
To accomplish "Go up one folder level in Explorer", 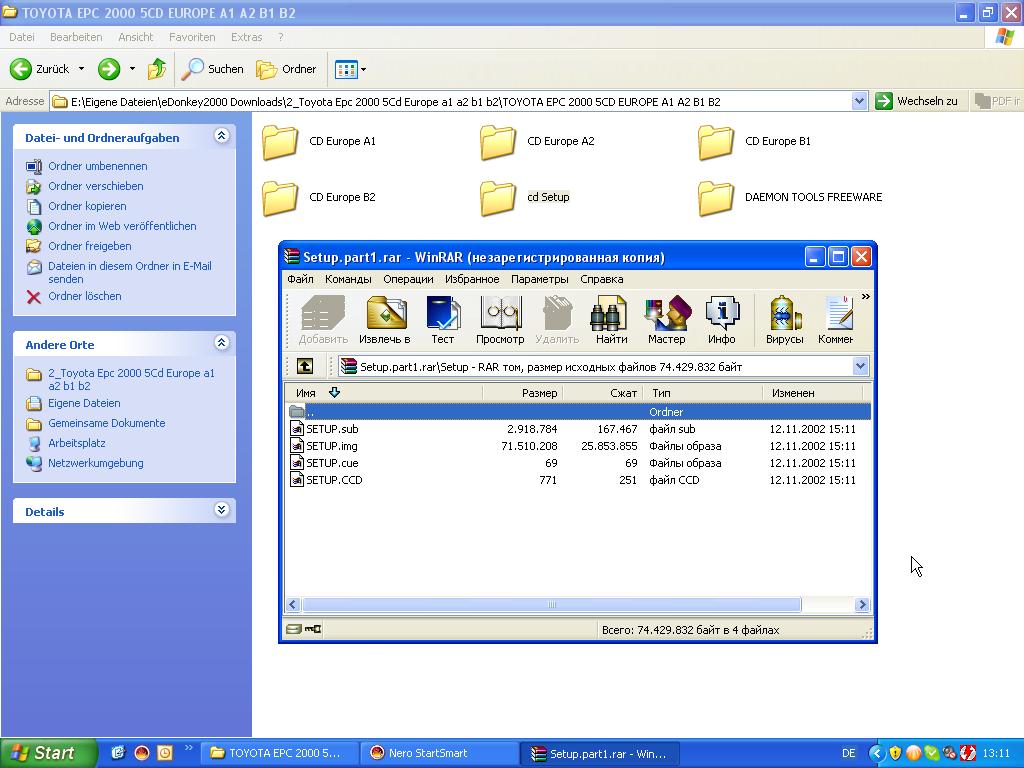I will click(x=157, y=69).
